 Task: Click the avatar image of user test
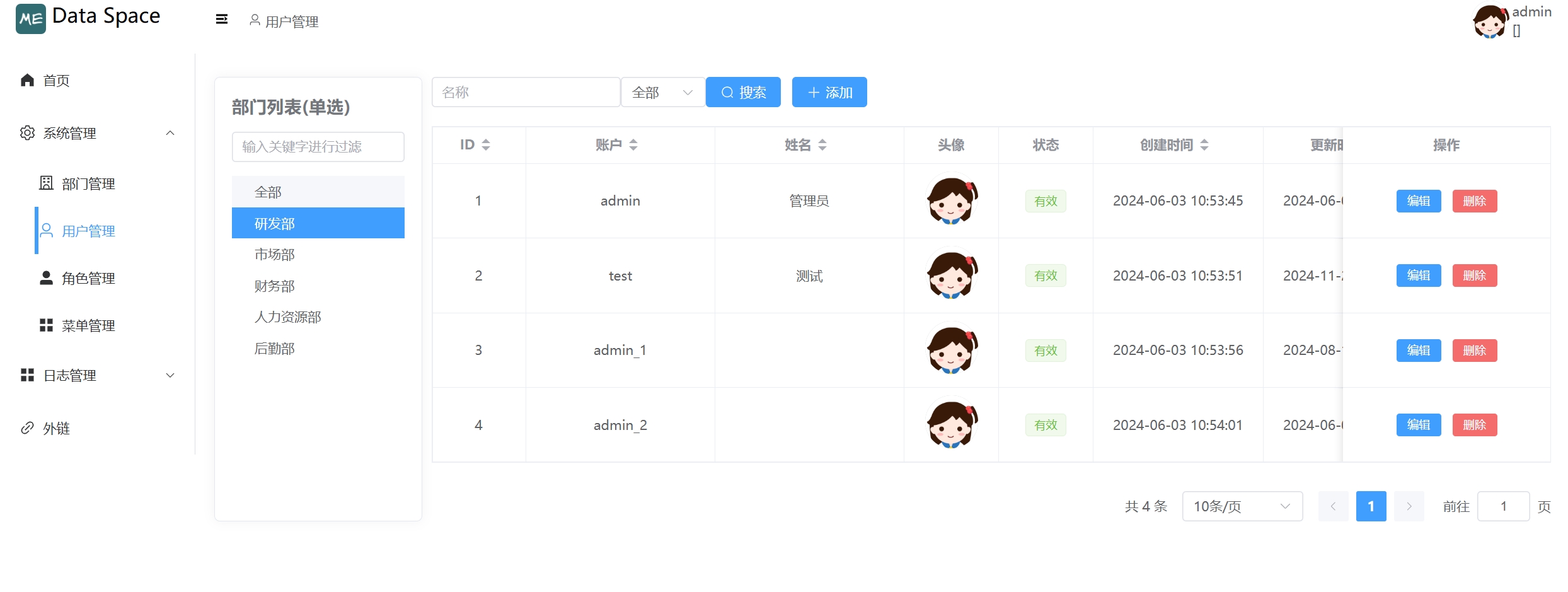951,276
